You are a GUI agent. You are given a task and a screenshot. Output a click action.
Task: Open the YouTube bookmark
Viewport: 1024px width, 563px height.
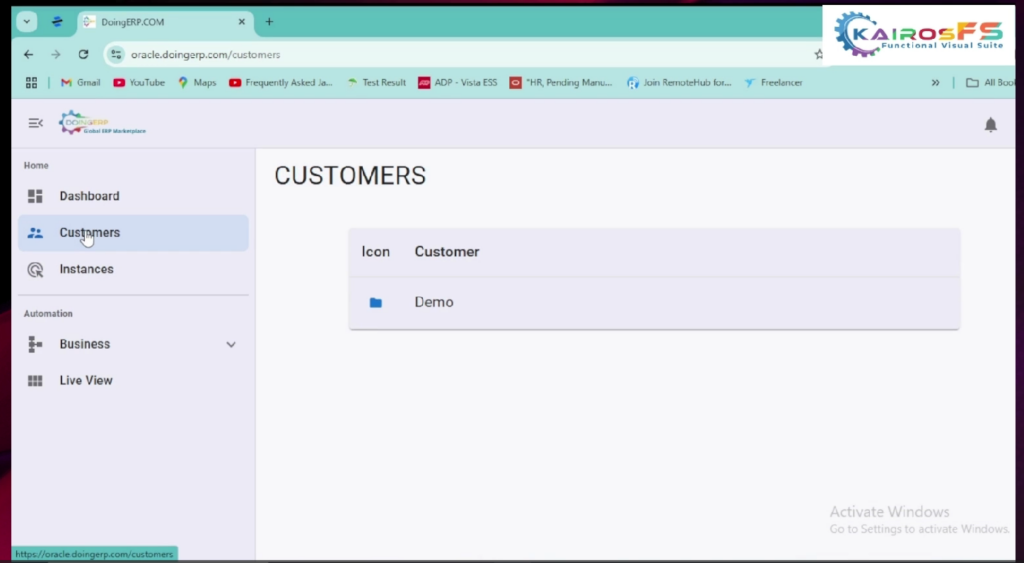pos(138,82)
